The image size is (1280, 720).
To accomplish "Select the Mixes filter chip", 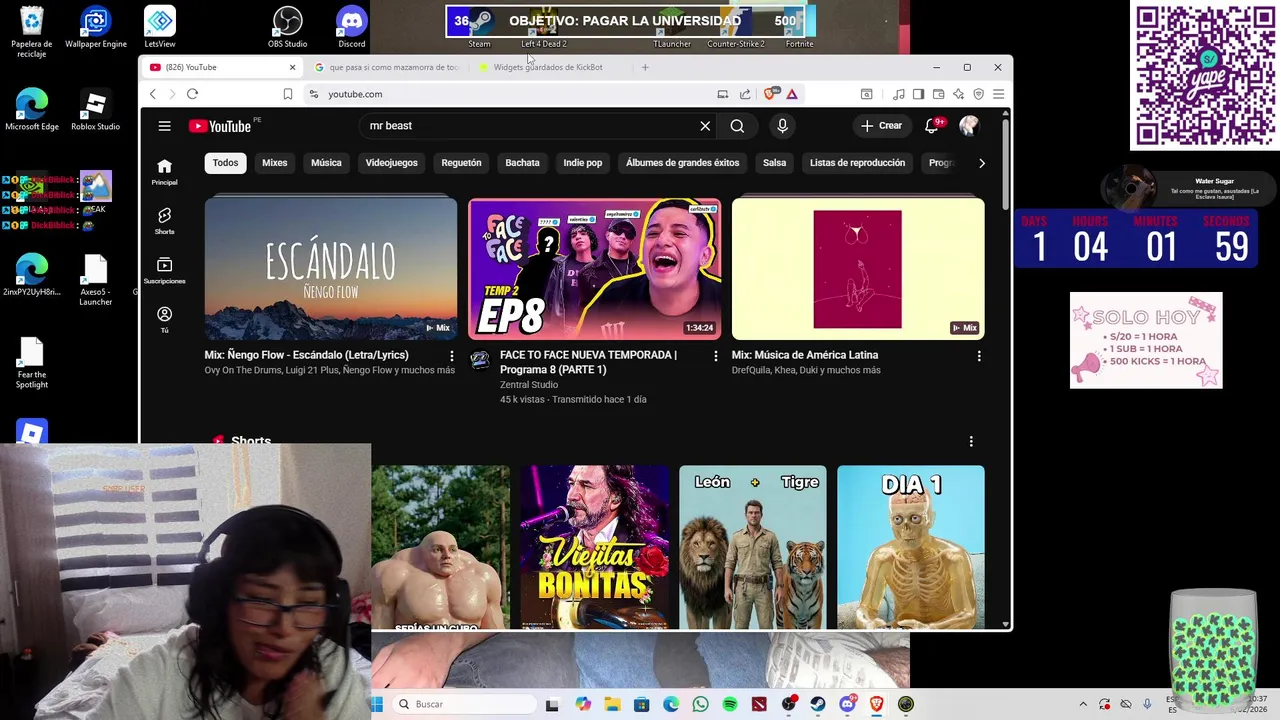I will pyautogui.click(x=274, y=163).
